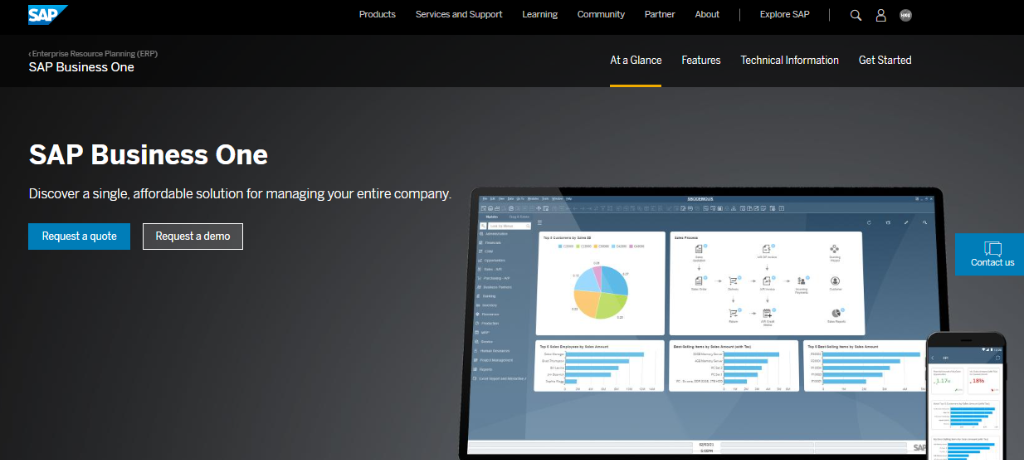Image resolution: width=1024 pixels, height=460 pixels.
Task: Click the smartphone app screenshot image
Action: (x=967, y=396)
